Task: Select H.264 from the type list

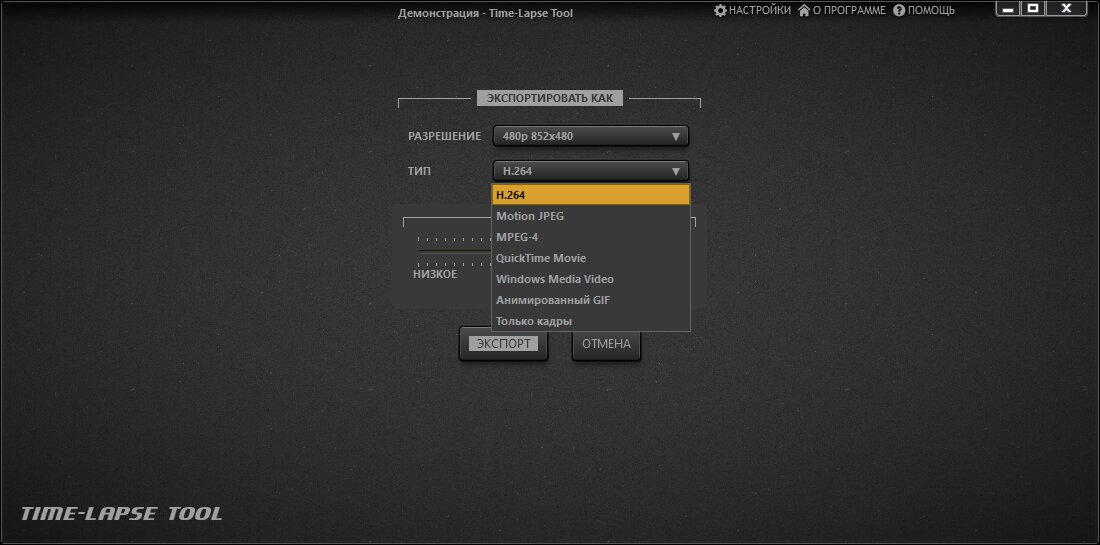Action: [x=590, y=195]
